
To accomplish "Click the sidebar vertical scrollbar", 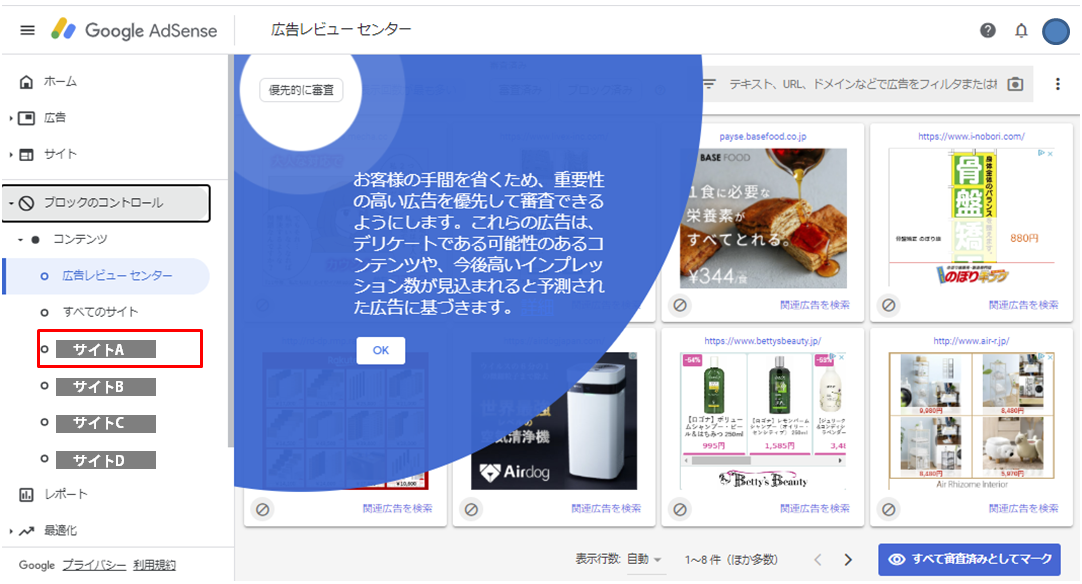I will 230,251.
